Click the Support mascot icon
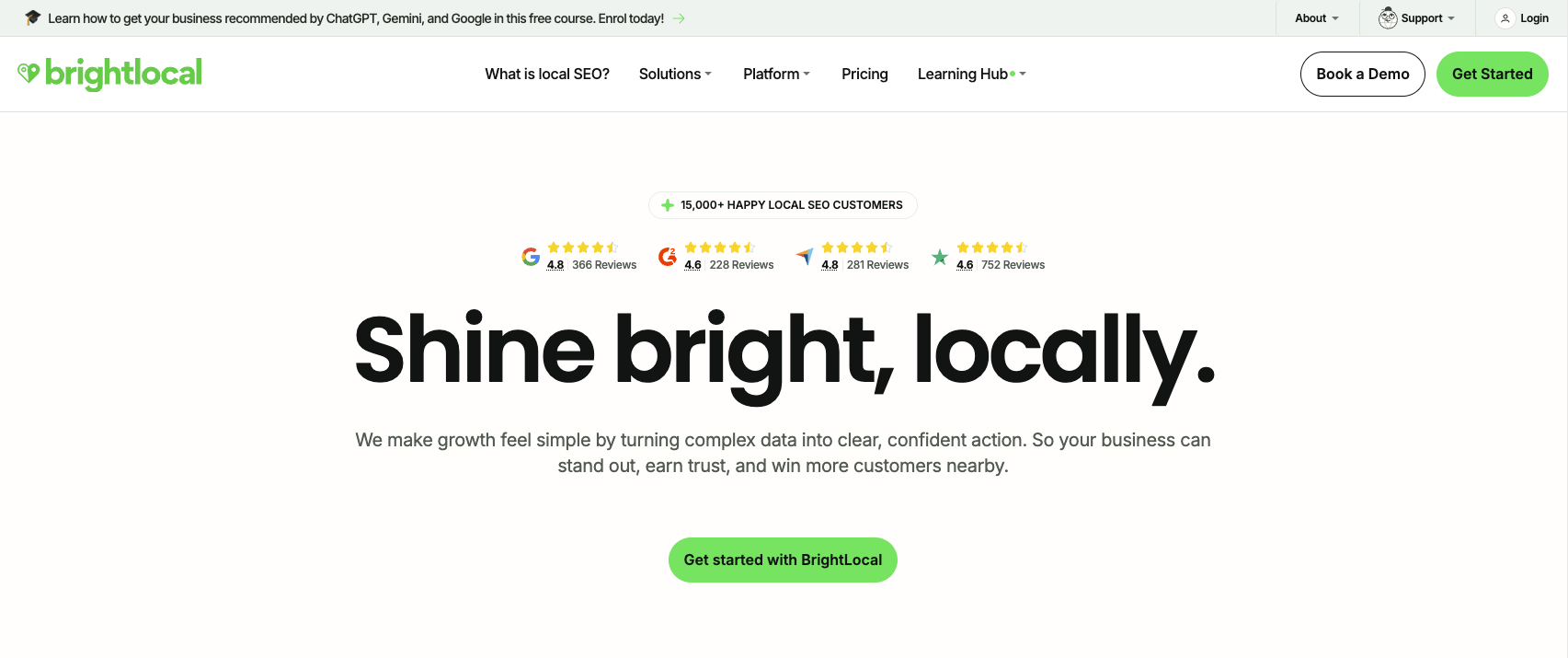The width and height of the screenshot is (1568, 658). tap(1388, 17)
